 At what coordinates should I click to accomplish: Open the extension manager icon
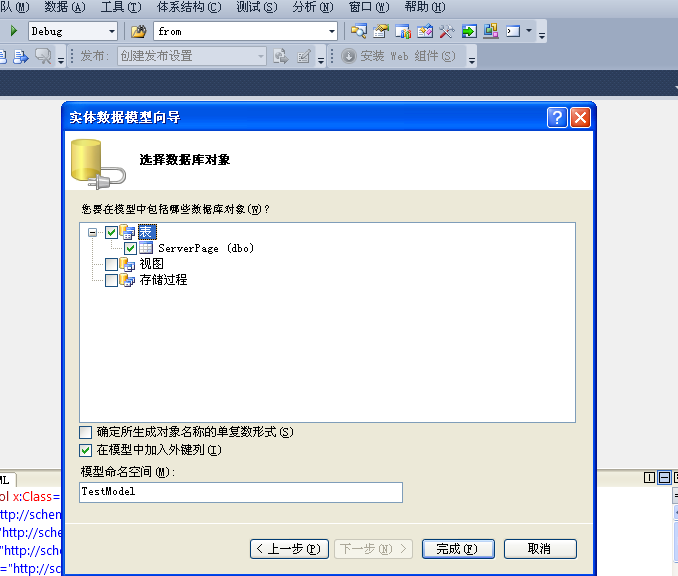point(491,31)
